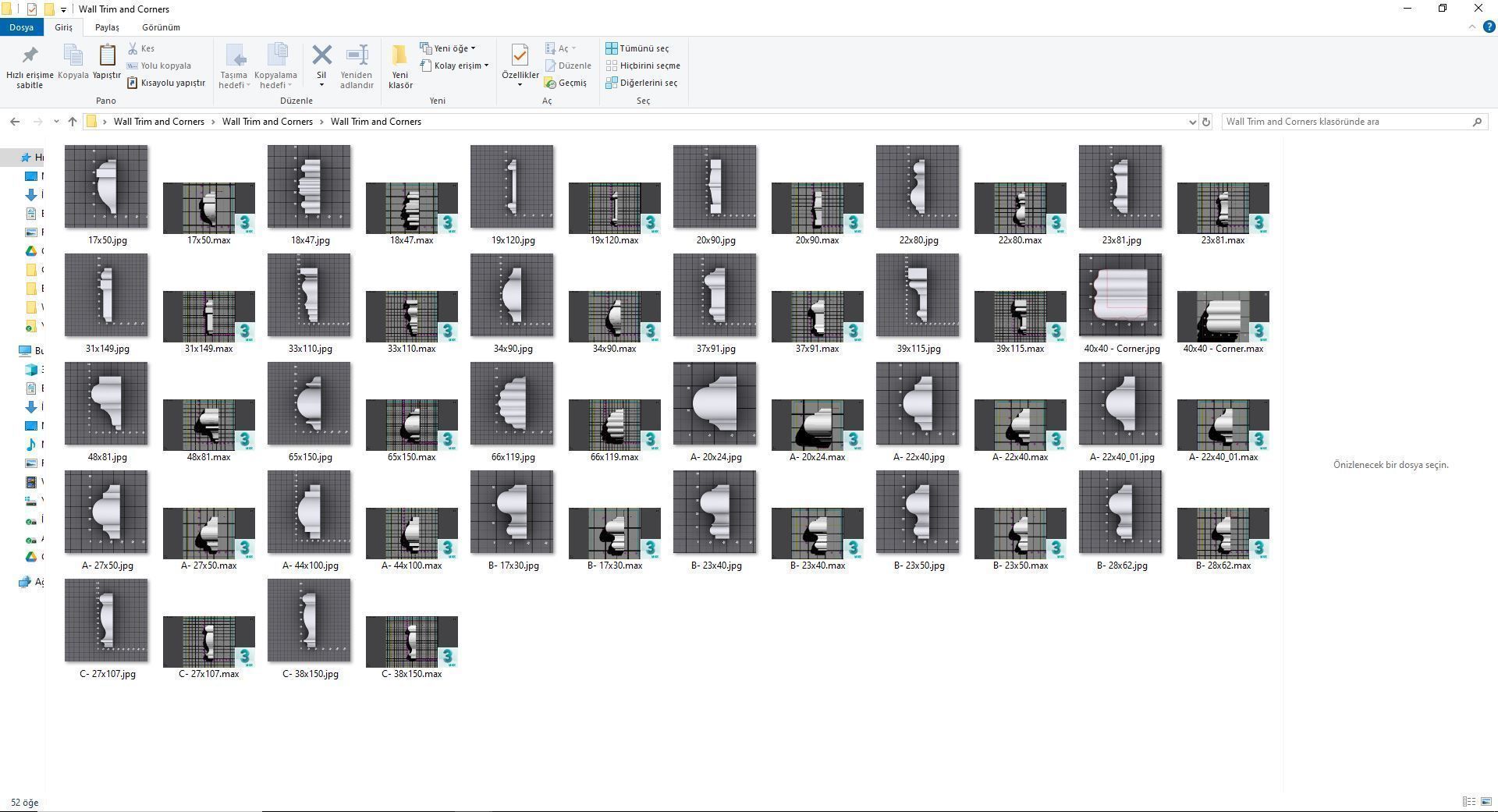Click Hiçbirini seçme select none

coord(643,66)
